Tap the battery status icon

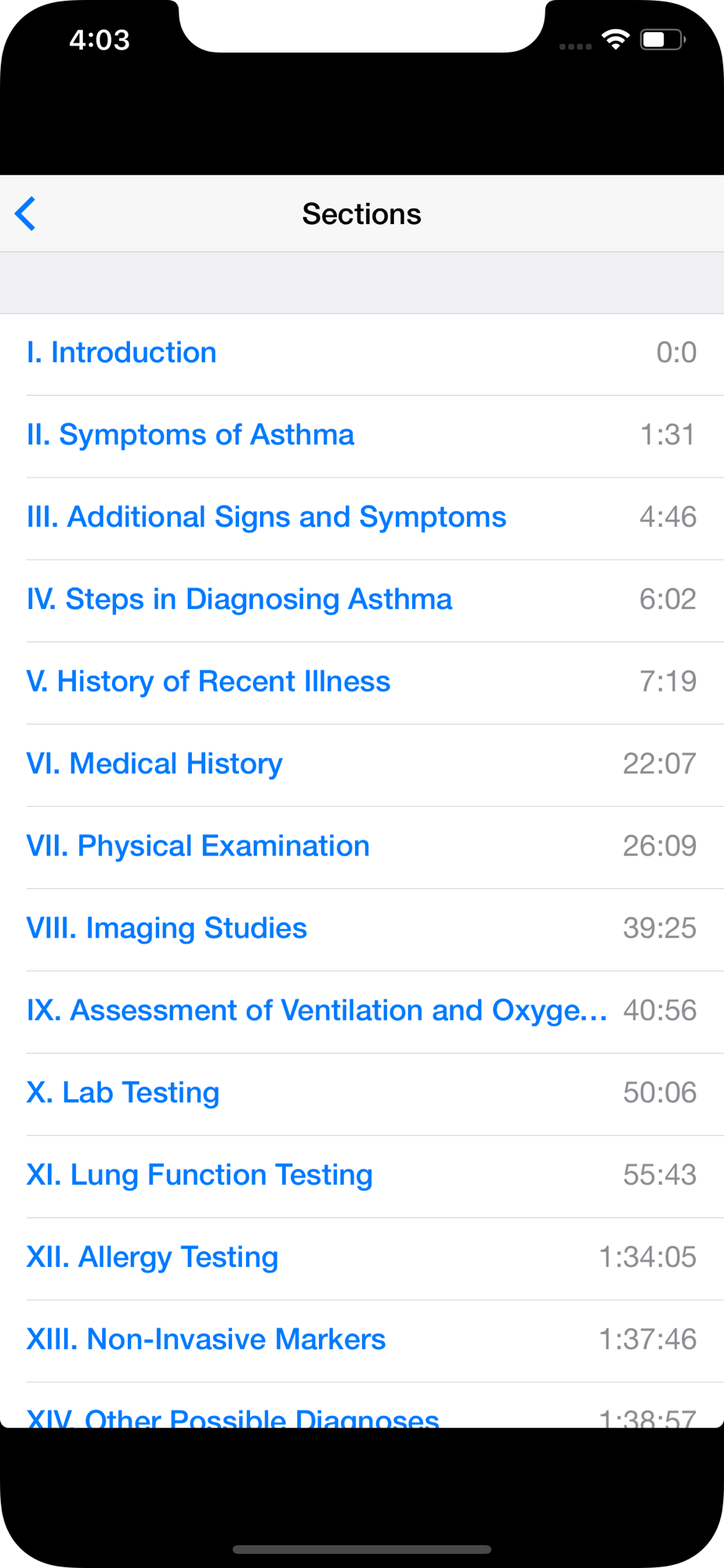pyautogui.click(x=663, y=39)
